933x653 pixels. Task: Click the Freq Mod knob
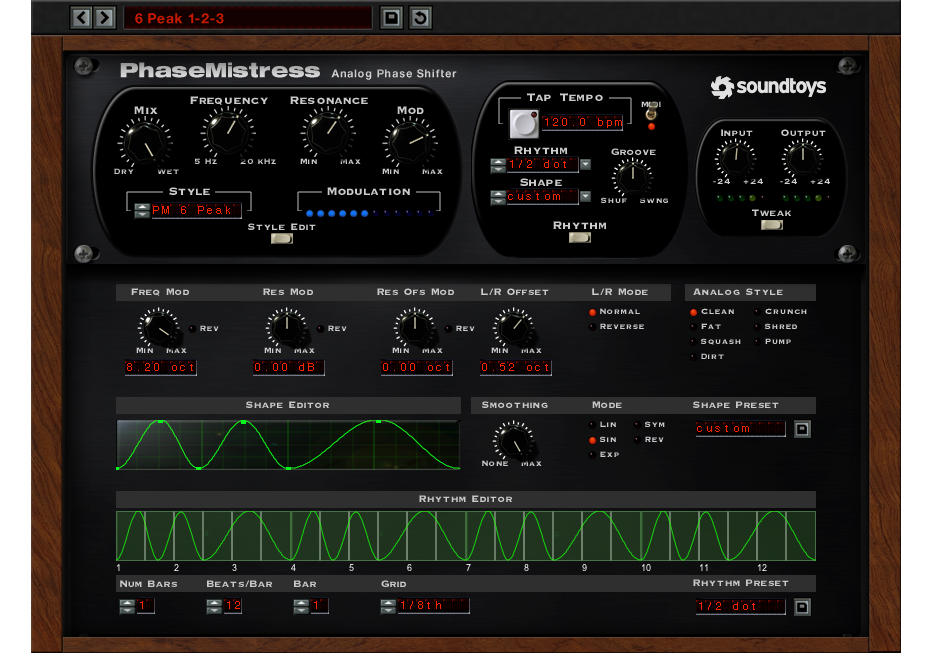coord(159,327)
